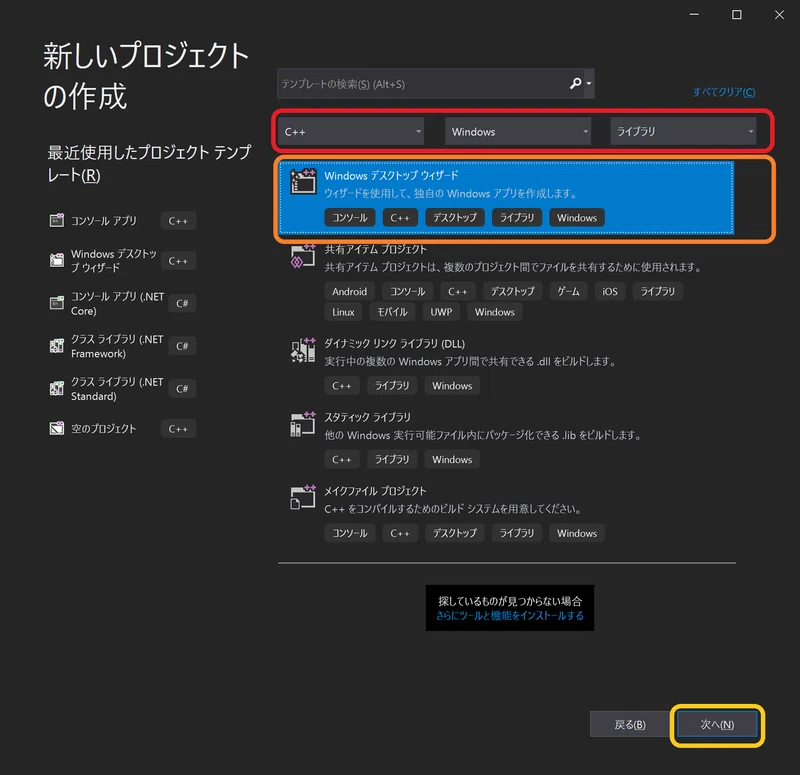The height and width of the screenshot is (775, 800).
Task: Click the さらにツールと機能をインストールする link
Action: pos(510,616)
